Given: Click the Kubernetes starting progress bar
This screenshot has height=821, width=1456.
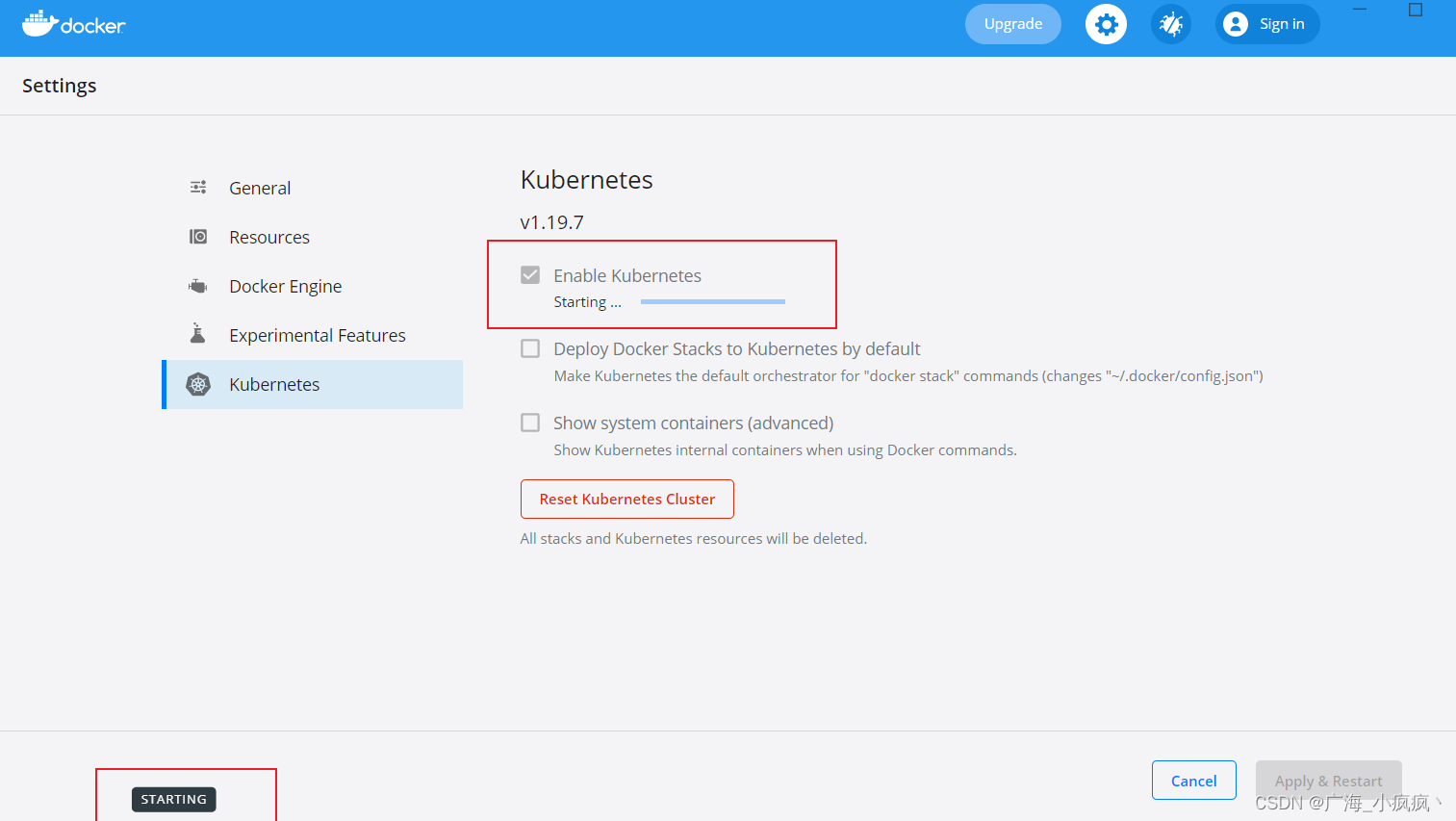Looking at the screenshot, I should 713,301.
